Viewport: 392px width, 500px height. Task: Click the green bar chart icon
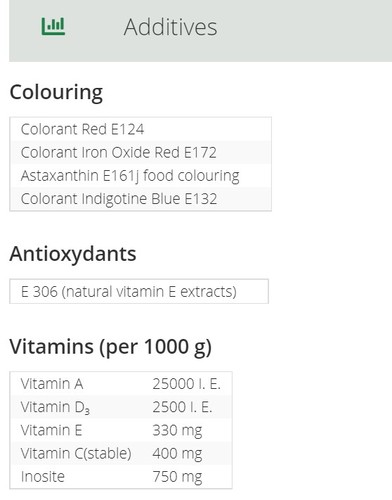click(x=53, y=26)
